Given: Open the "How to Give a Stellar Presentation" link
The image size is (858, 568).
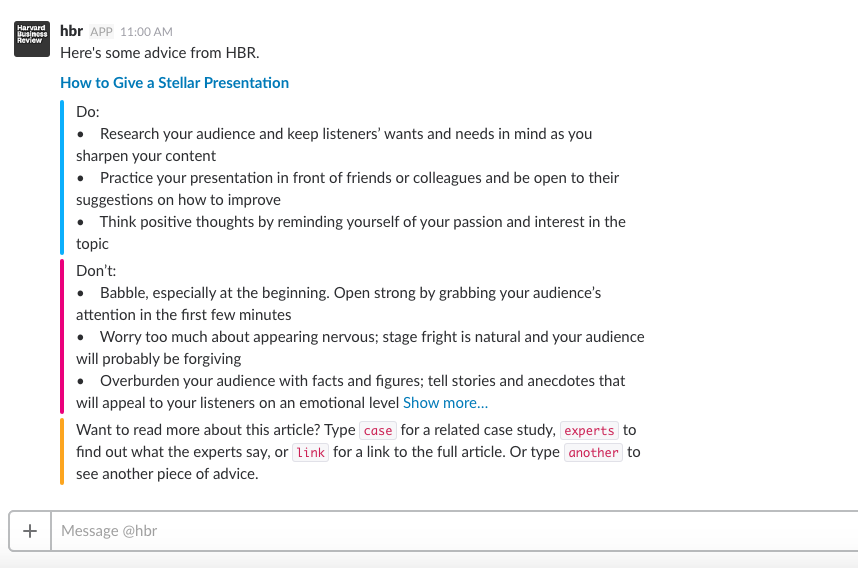Looking at the screenshot, I should click(x=174, y=83).
